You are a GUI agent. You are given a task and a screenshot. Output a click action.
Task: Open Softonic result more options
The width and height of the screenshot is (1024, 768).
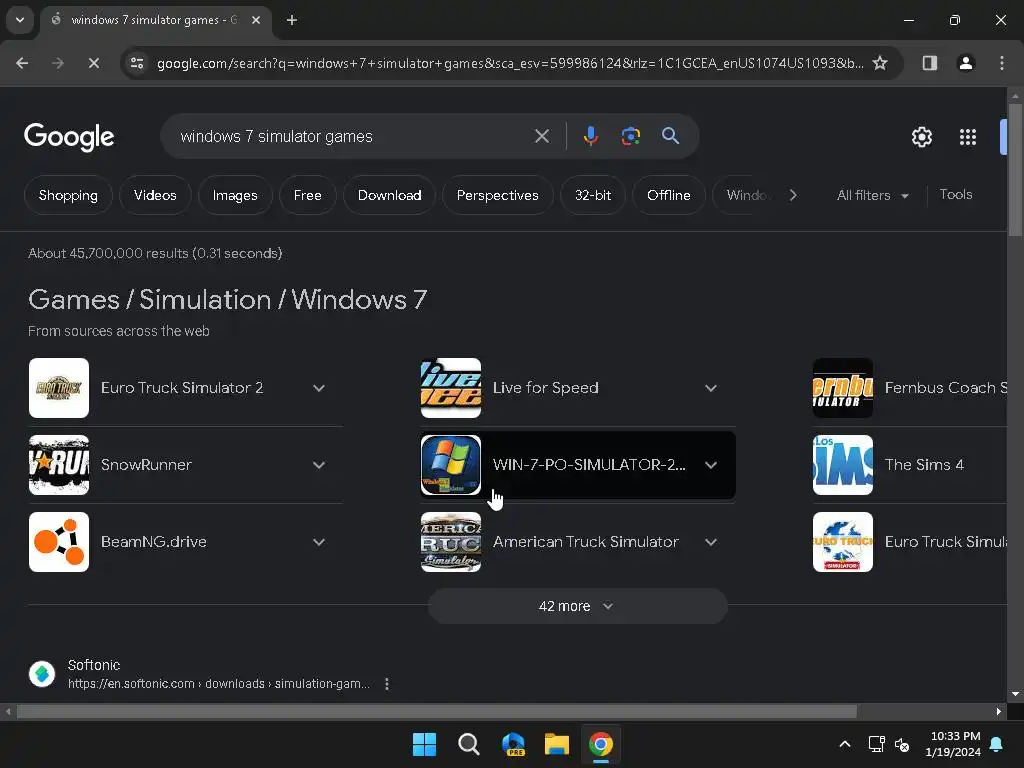click(x=387, y=684)
